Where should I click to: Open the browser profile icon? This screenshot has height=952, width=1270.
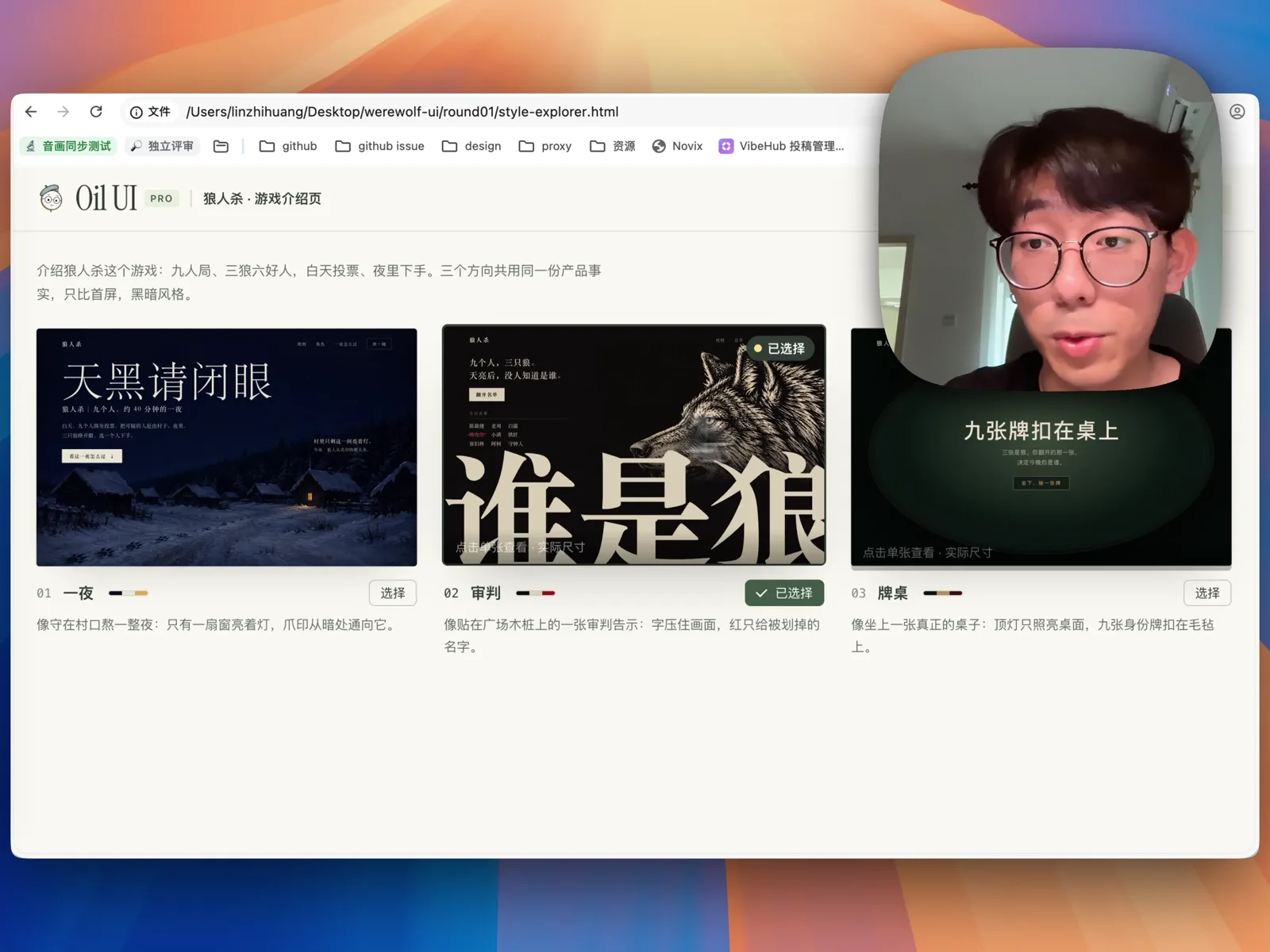[1237, 112]
